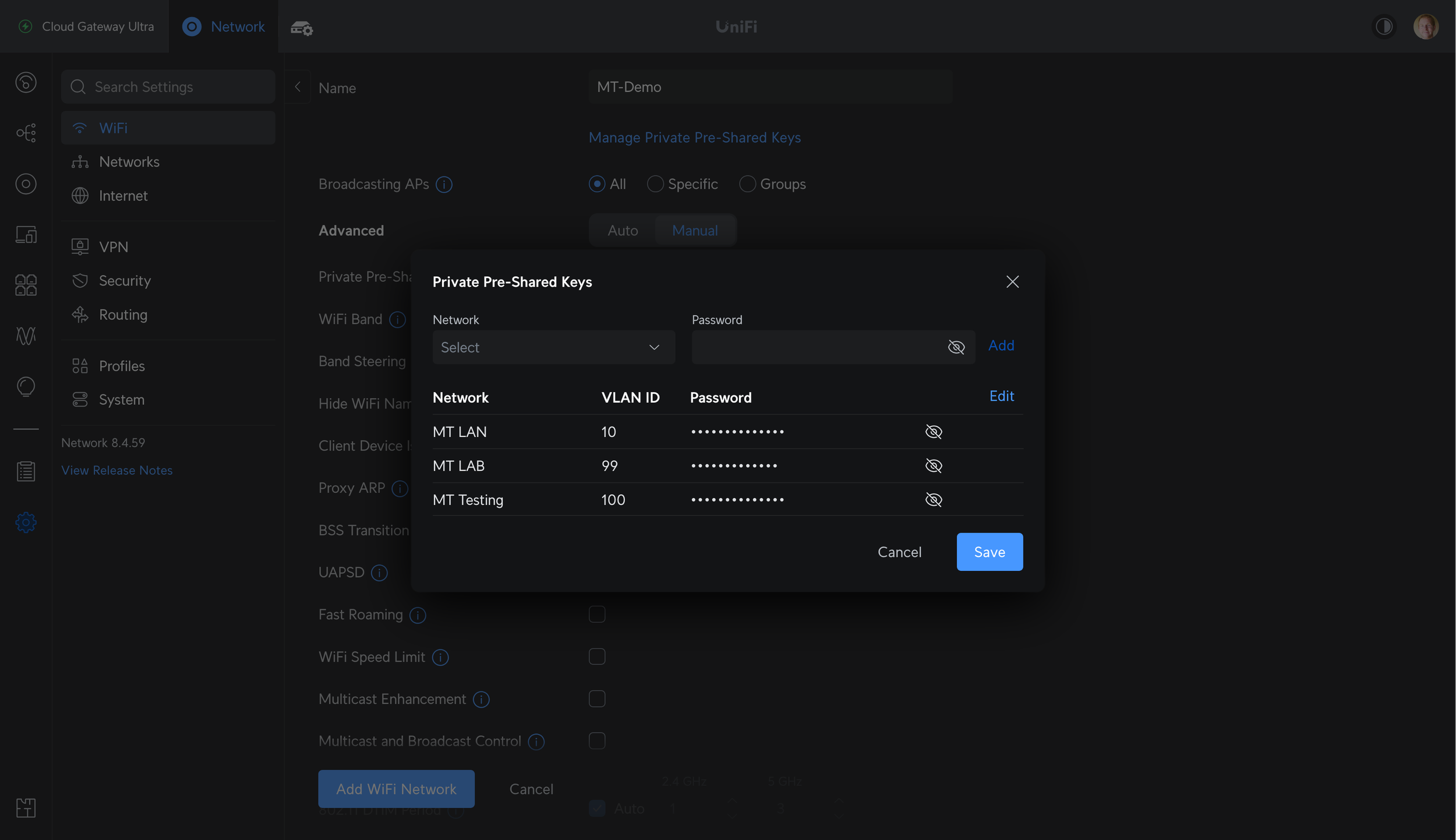
Task: Close the Private Pre-Shared Keys dialog
Action: point(1012,282)
